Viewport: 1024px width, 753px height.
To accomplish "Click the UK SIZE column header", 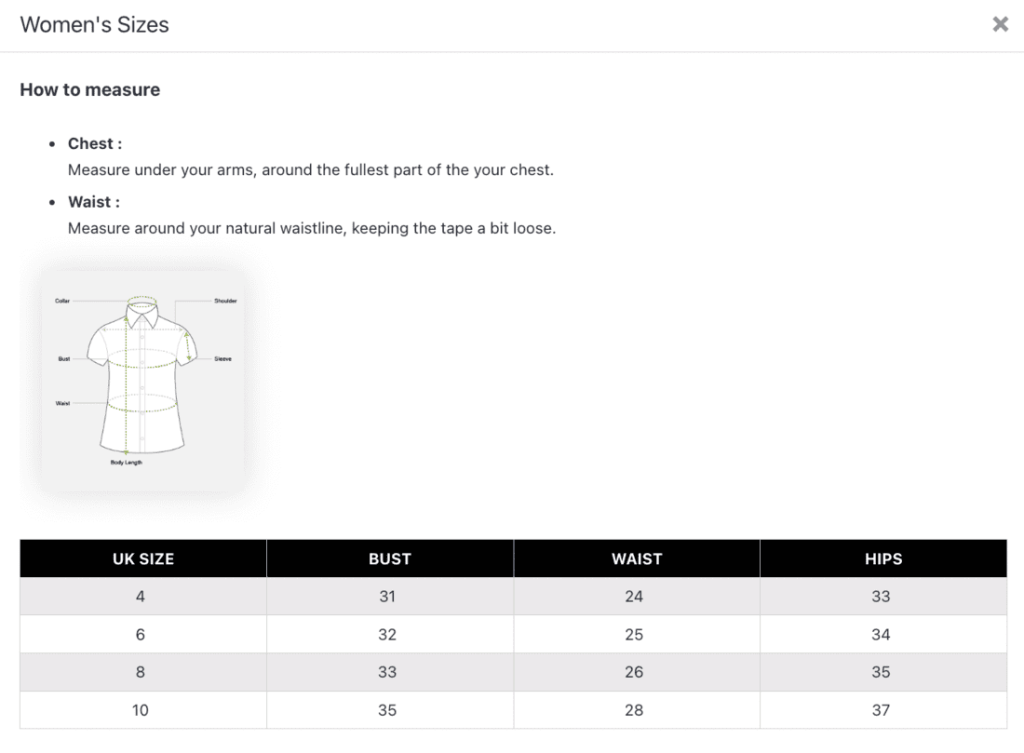I will pos(143,558).
